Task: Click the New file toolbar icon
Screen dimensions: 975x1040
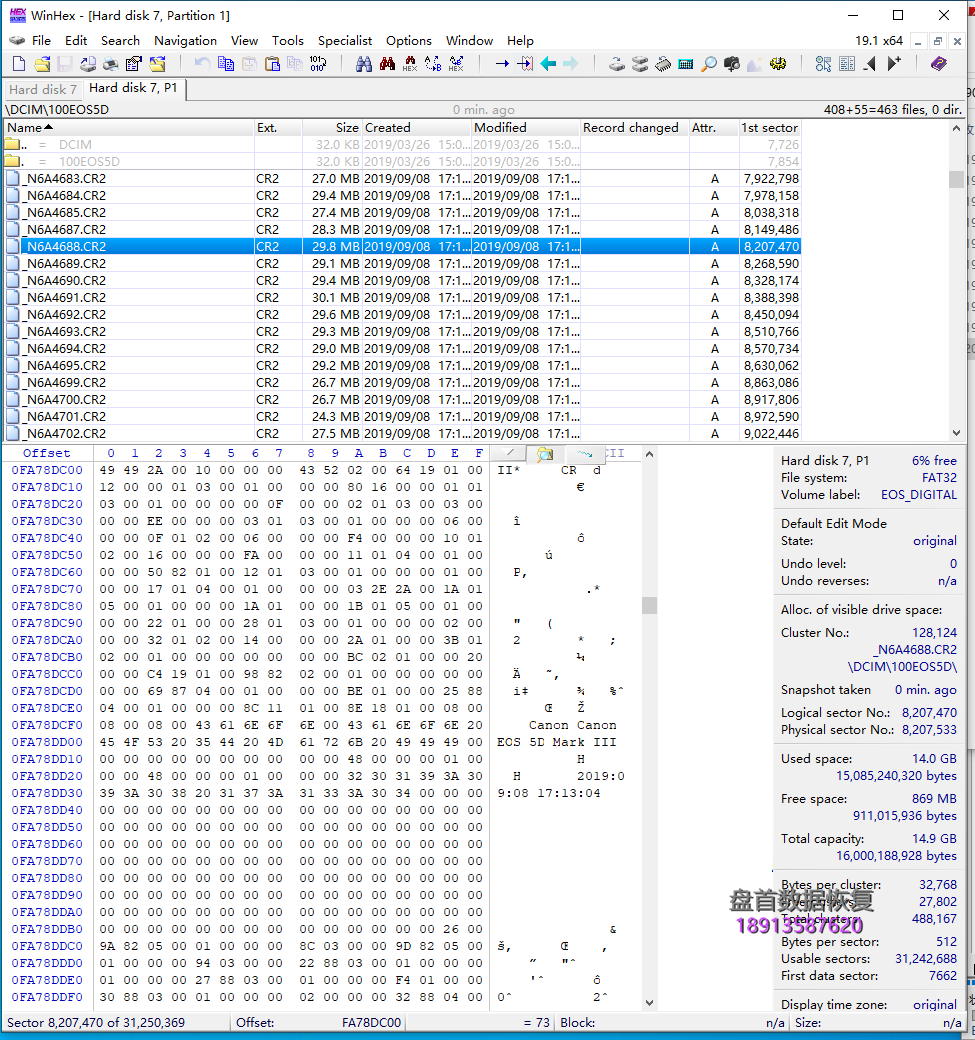Action: click(19, 64)
